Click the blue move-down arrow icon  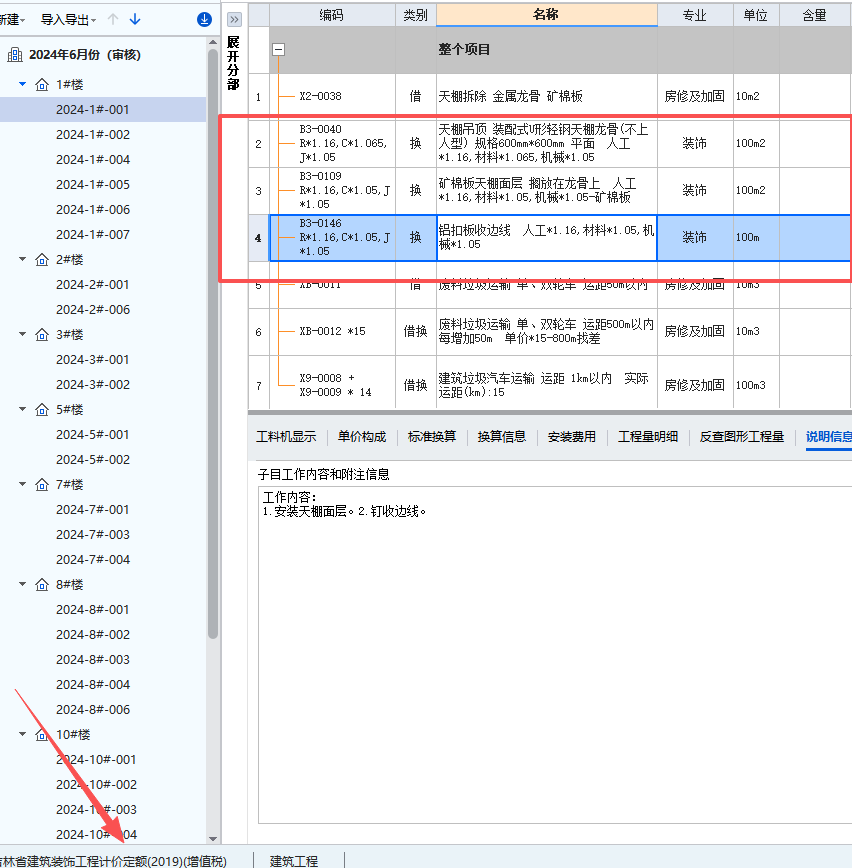click(136, 19)
